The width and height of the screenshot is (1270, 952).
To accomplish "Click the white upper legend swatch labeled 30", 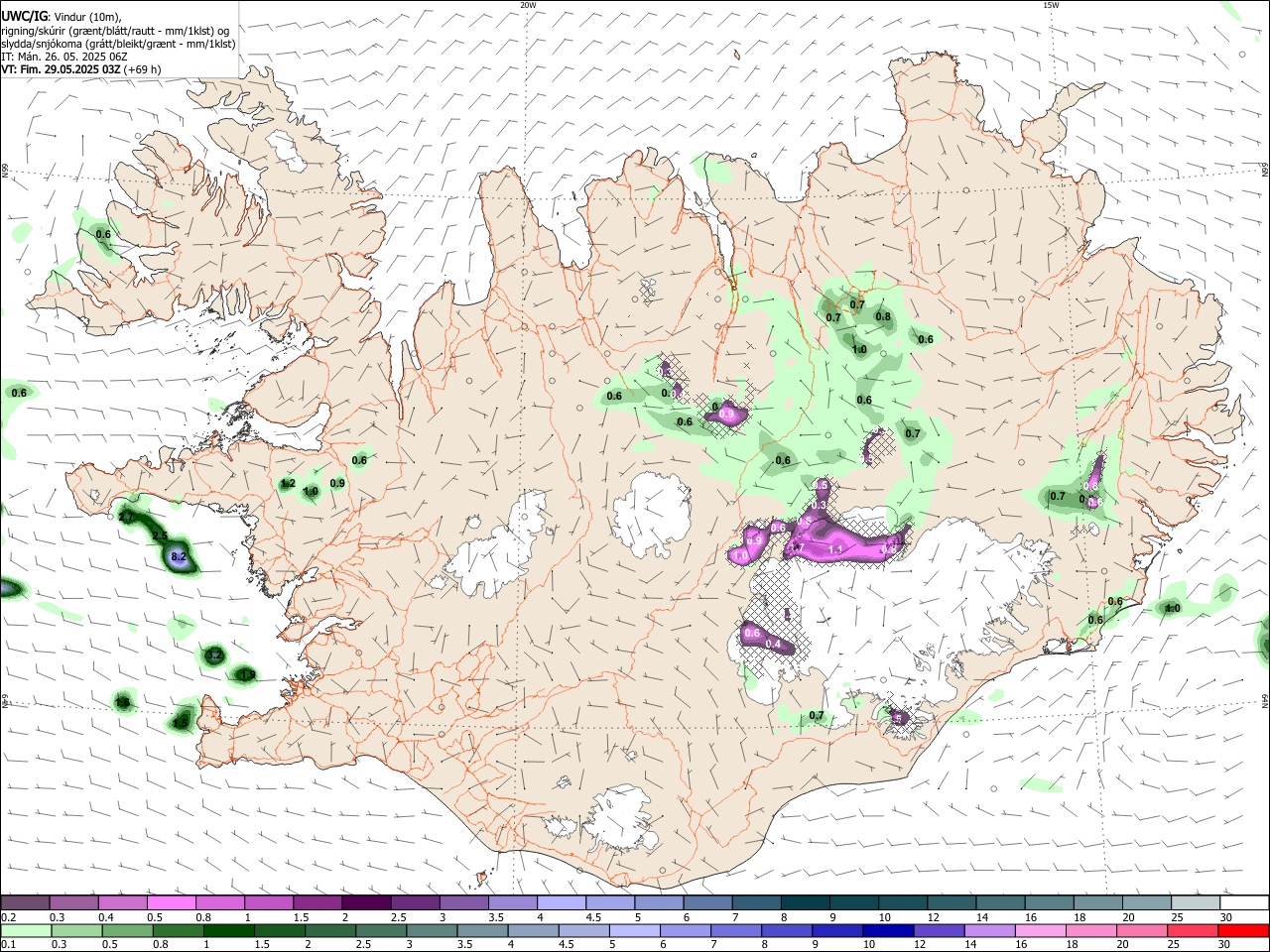I will click(1244, 903).
